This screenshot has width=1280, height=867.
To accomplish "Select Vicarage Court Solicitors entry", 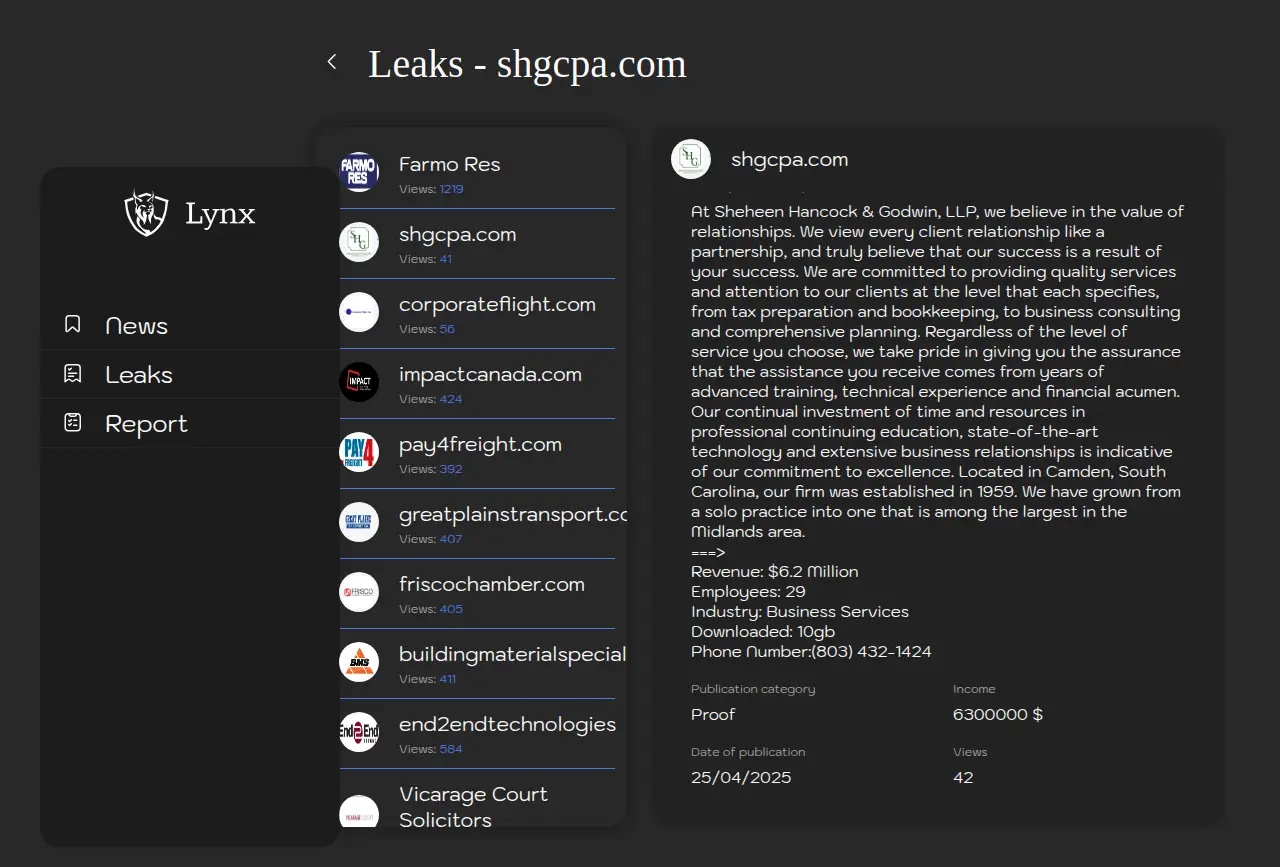I will 473,806.
